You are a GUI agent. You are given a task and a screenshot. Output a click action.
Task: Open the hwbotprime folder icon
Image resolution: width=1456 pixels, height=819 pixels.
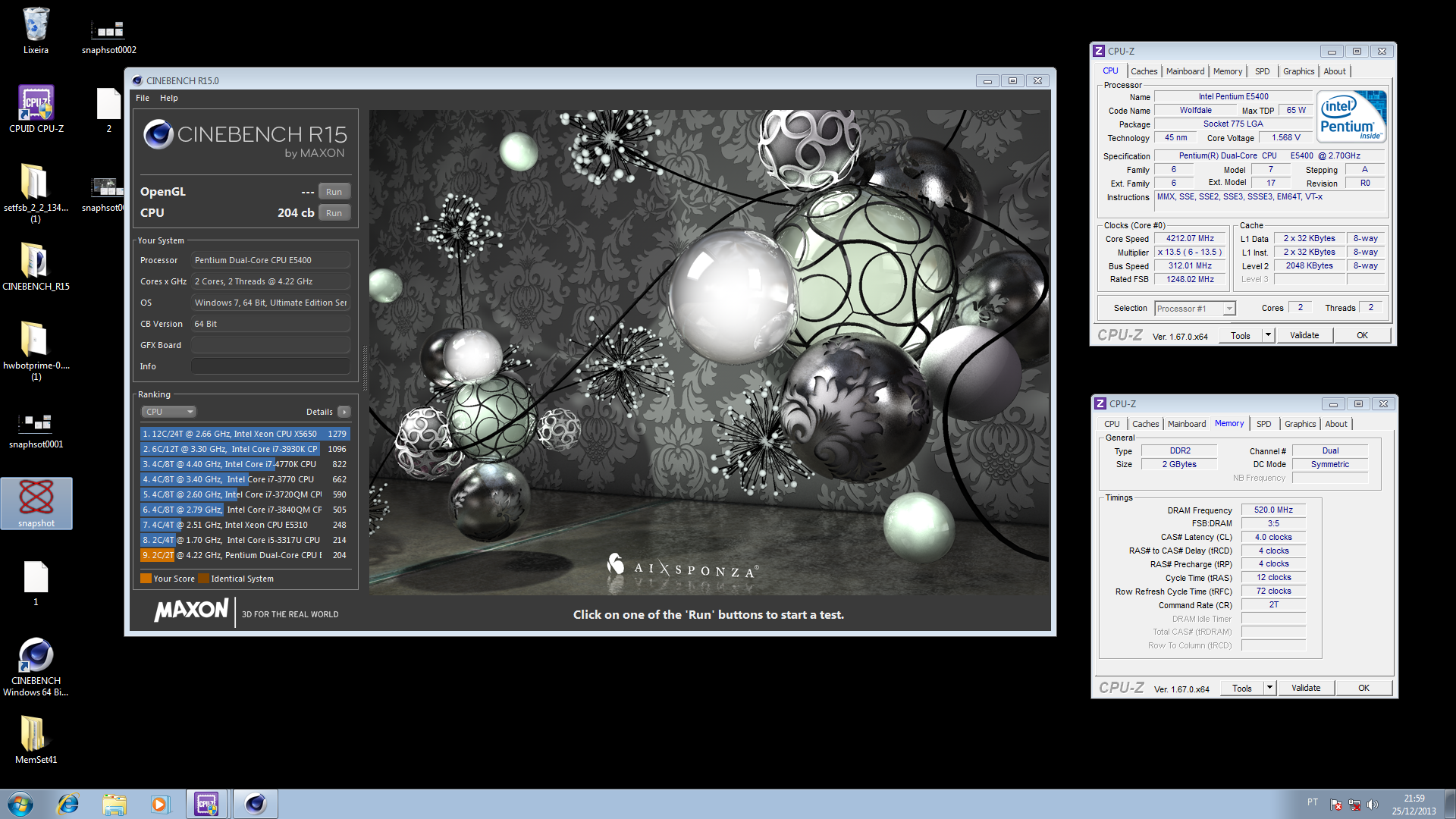36,350
